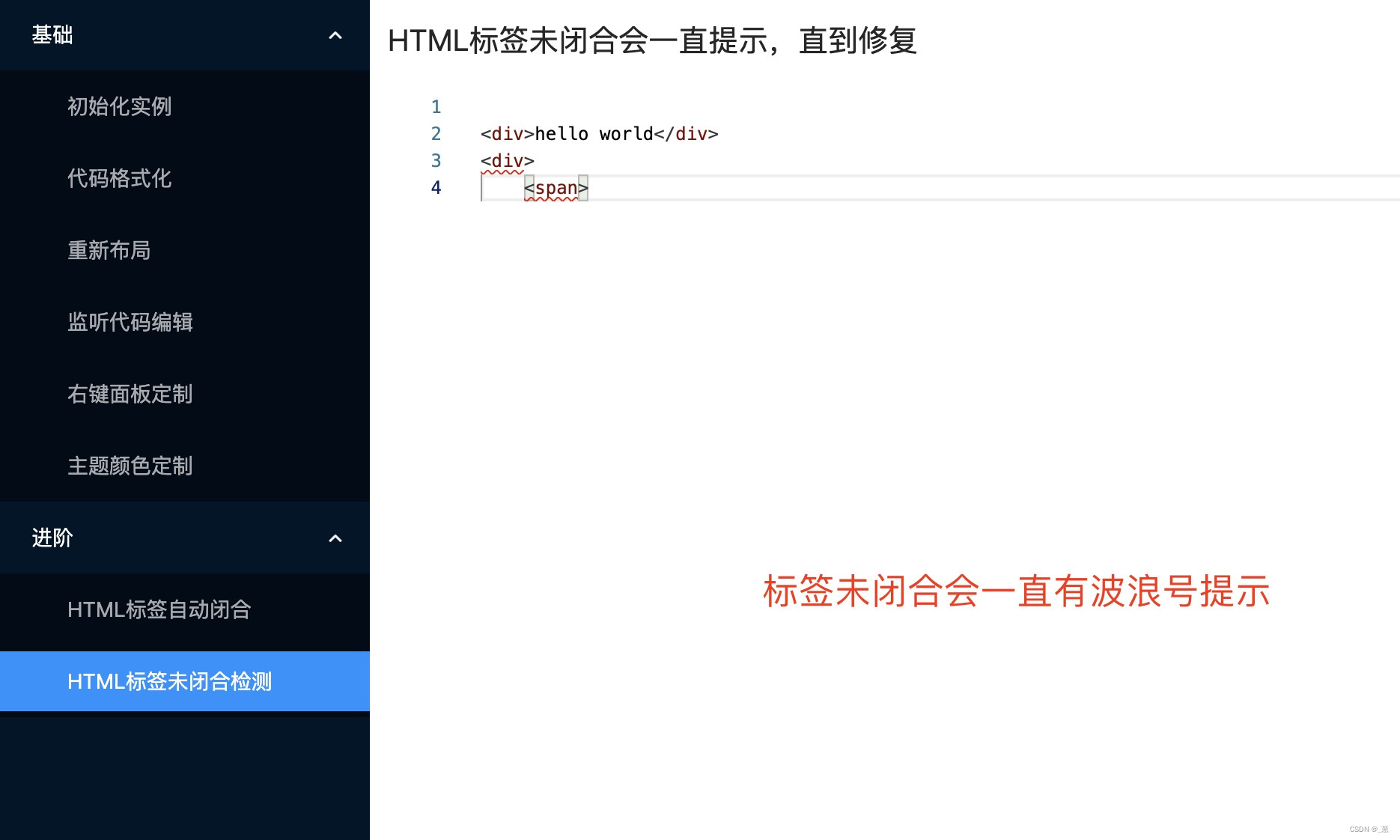The image size is (1400, 840).
Task: Click the red note 标签未闭合会一直有波浪号提示
Action: point(1017,591)
